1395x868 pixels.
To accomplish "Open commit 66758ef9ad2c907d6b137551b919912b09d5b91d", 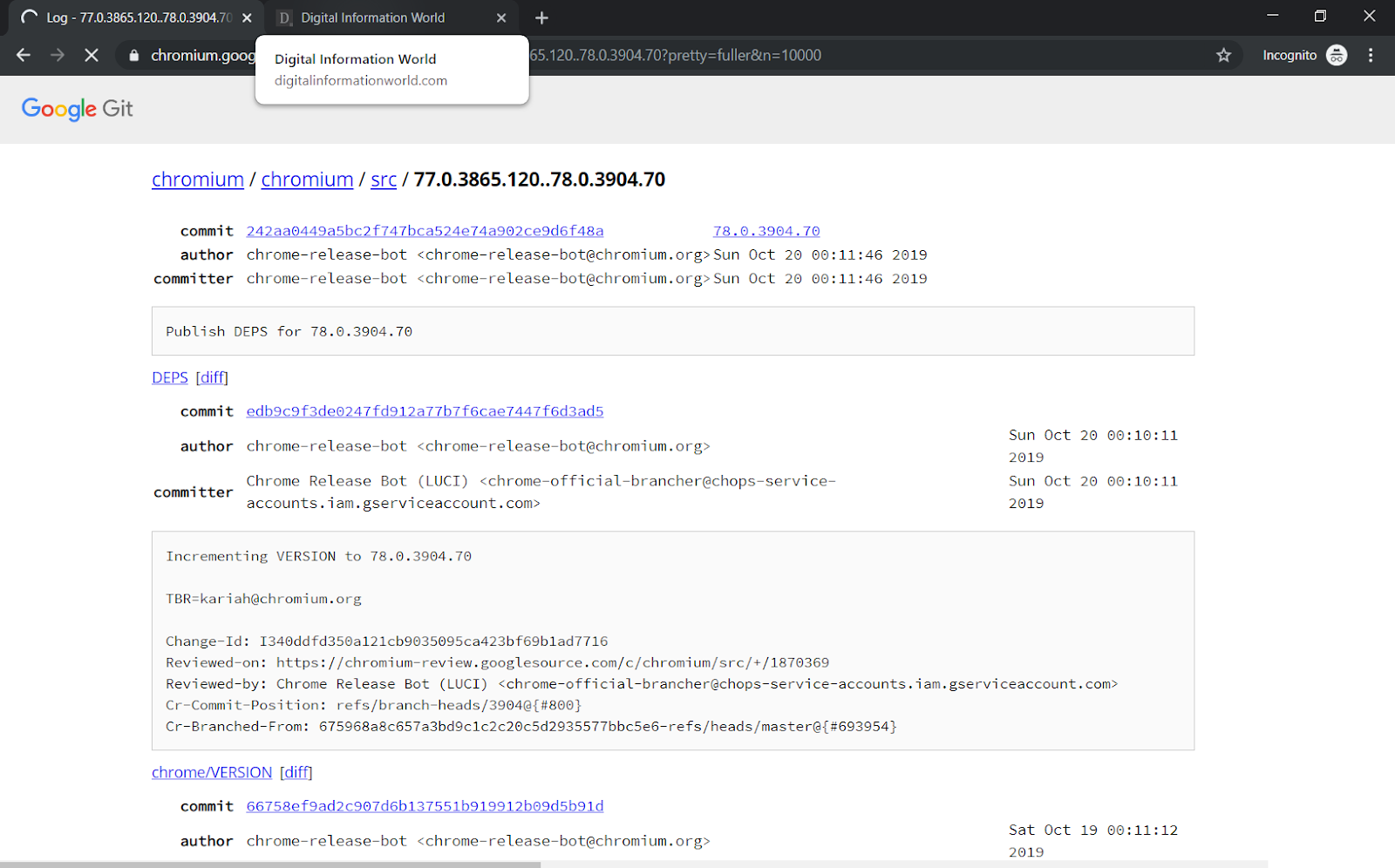I will pos(425,806).
